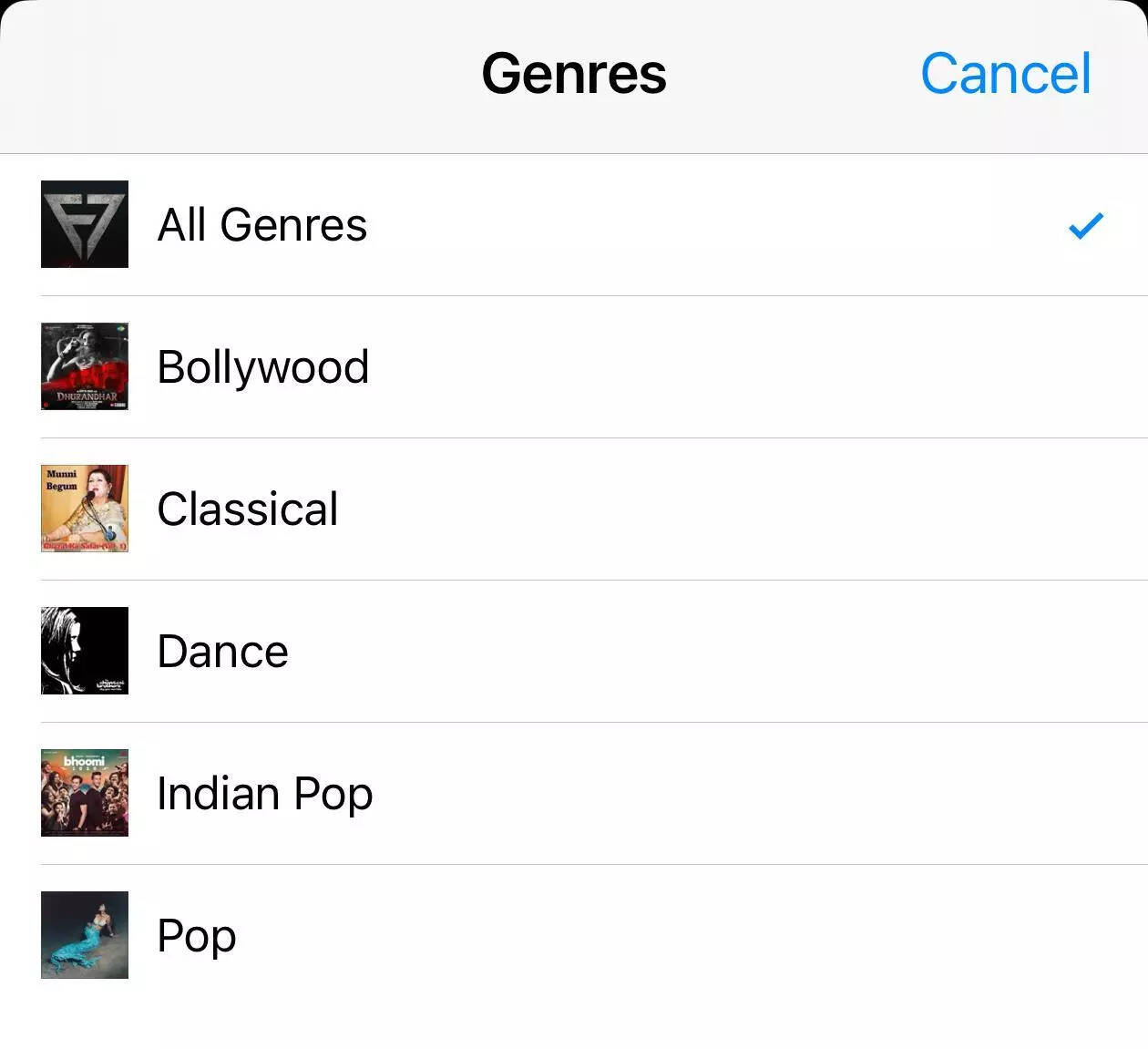This screenshot has width=1148, height=1049.
Task: Click the Genres sheet title
Action: [574, 74]
